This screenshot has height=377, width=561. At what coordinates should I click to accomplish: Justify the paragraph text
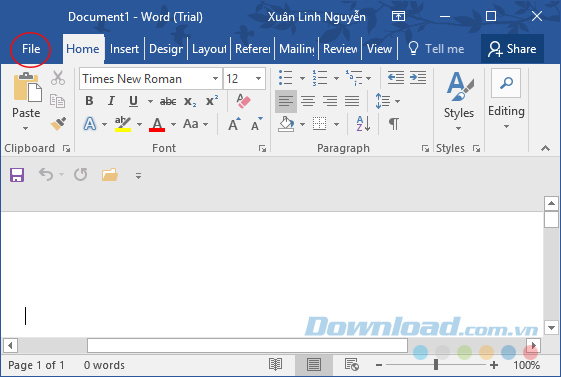352,101
